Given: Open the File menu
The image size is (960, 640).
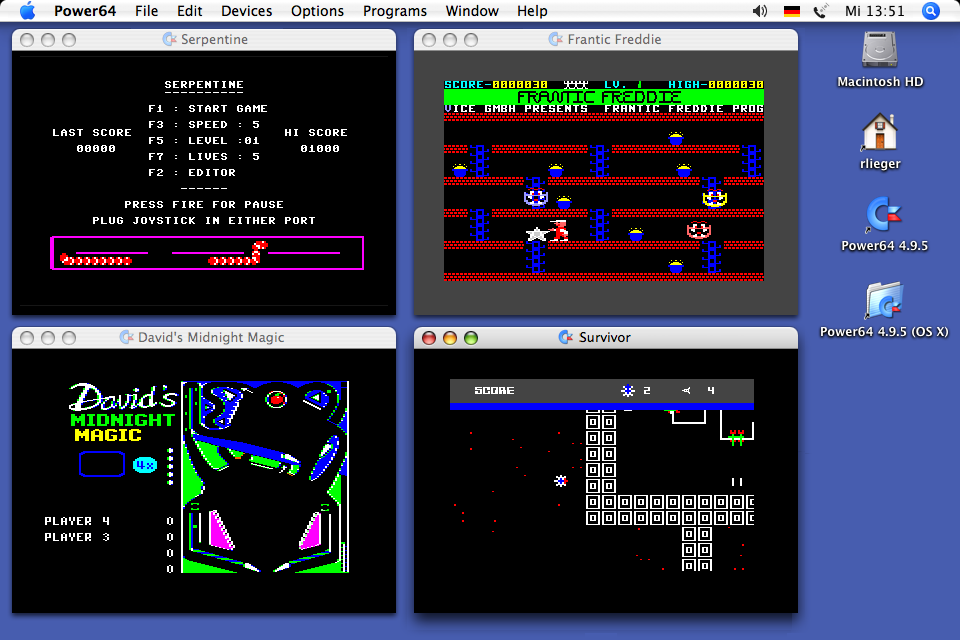Looking at the screenshot, I should click(146, 11).
